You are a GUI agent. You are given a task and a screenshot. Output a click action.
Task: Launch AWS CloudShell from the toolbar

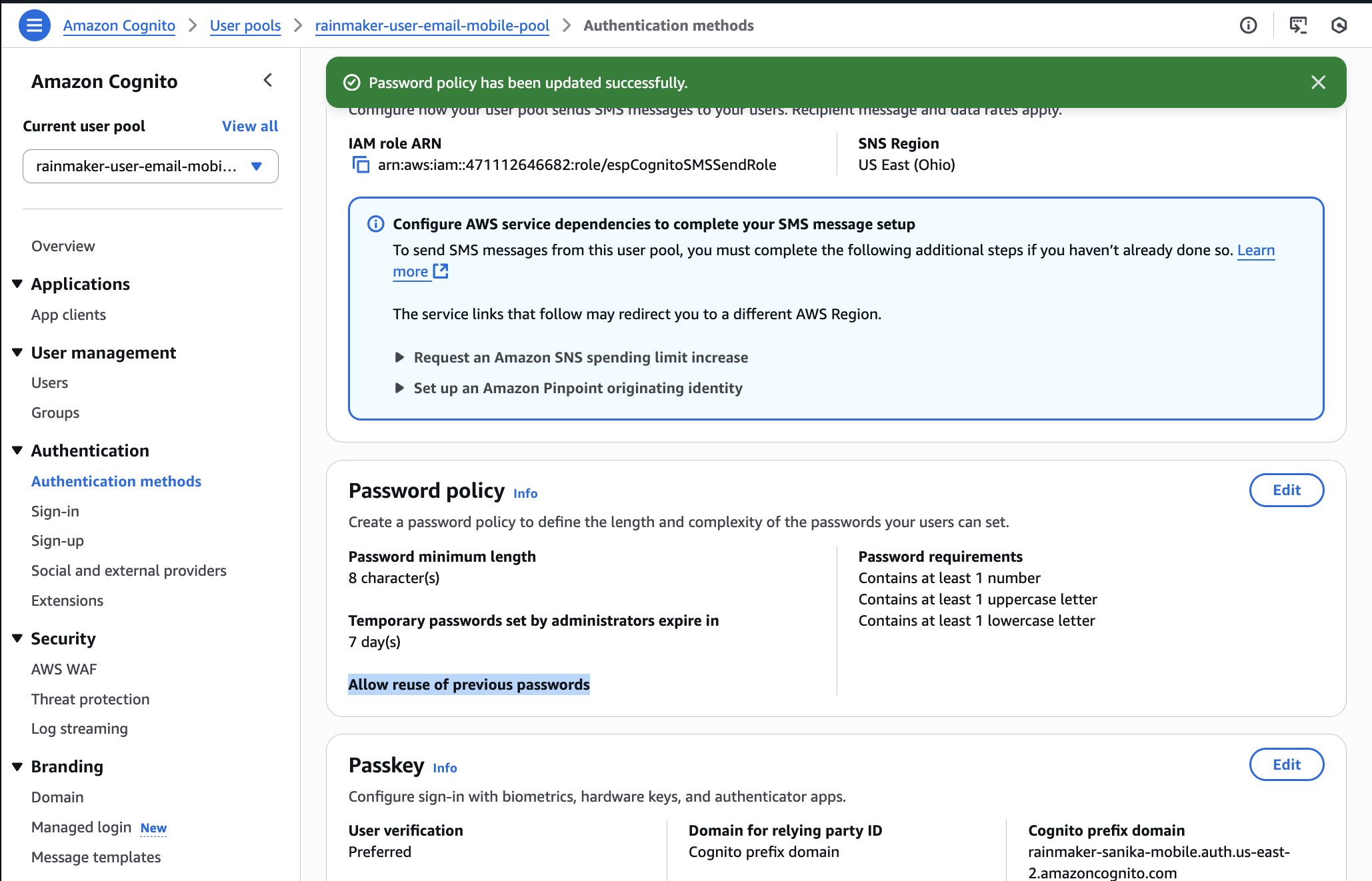click(x=1298, y=25)
